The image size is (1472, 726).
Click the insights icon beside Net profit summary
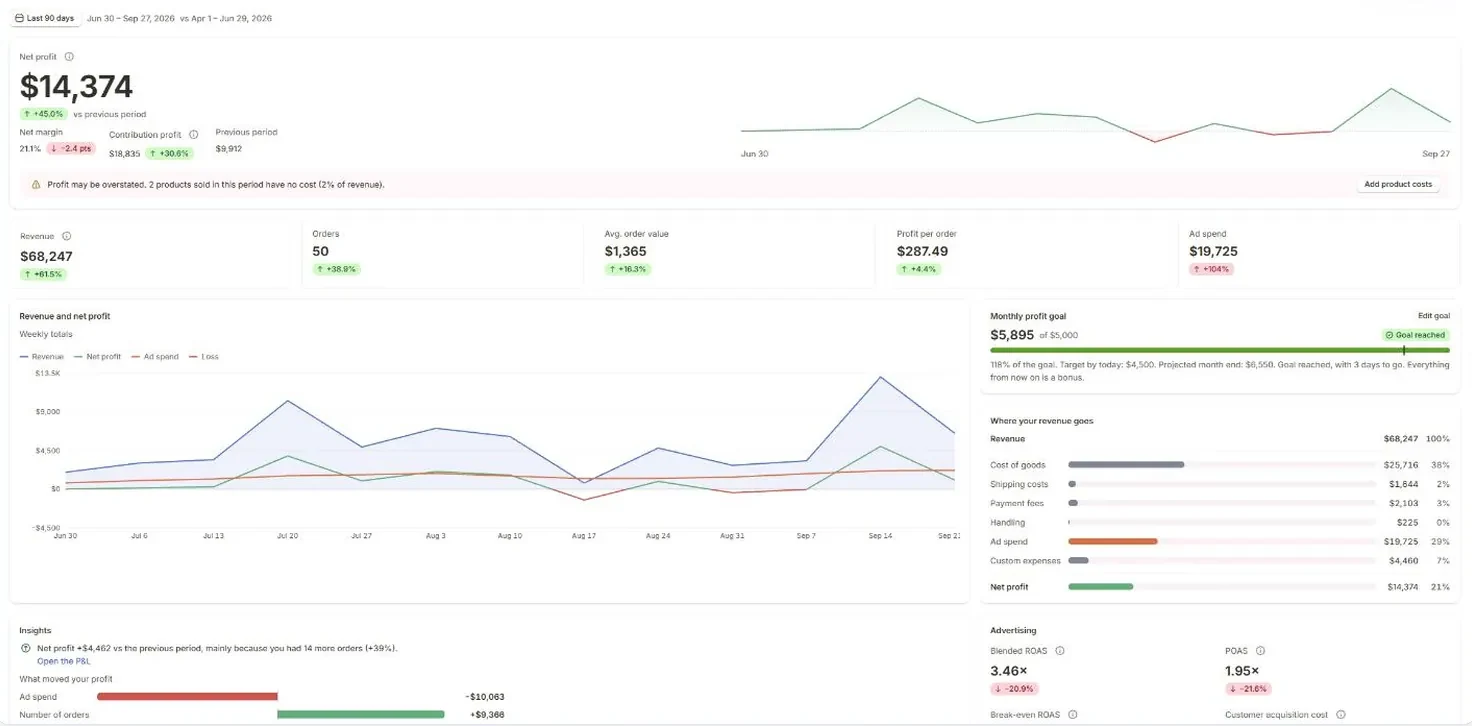pos(27,648)
